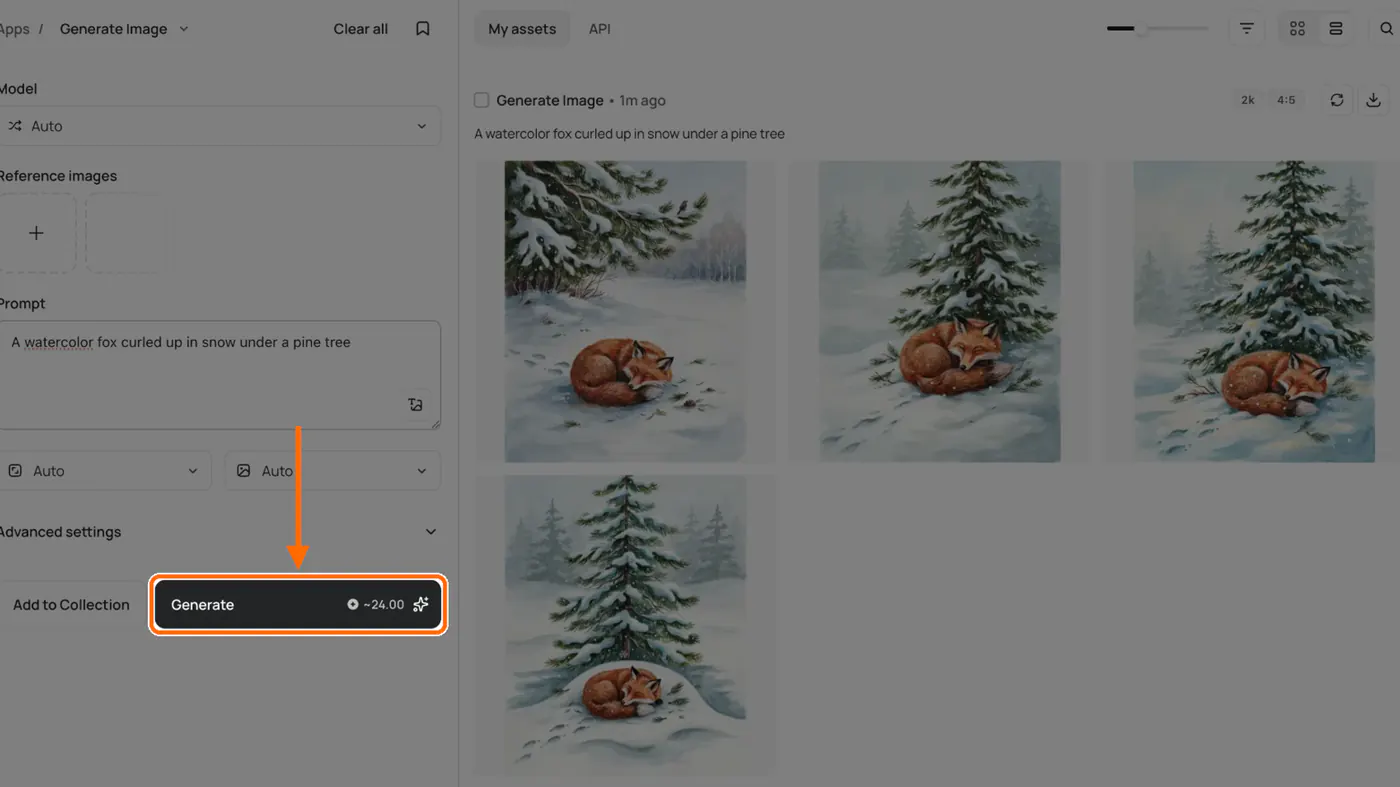Switch to grid view layout
The width and height of the screenshot is (1400, 787).
coord(1298,29)
